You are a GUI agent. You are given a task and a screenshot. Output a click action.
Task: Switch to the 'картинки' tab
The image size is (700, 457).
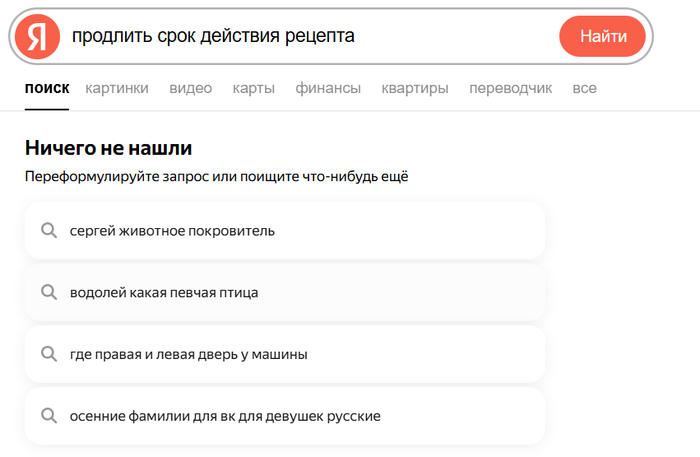click(117, 88)
